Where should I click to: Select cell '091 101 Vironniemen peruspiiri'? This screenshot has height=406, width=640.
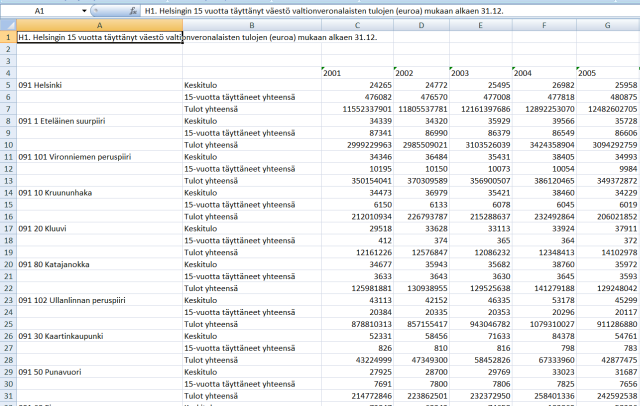pos(100,157)
